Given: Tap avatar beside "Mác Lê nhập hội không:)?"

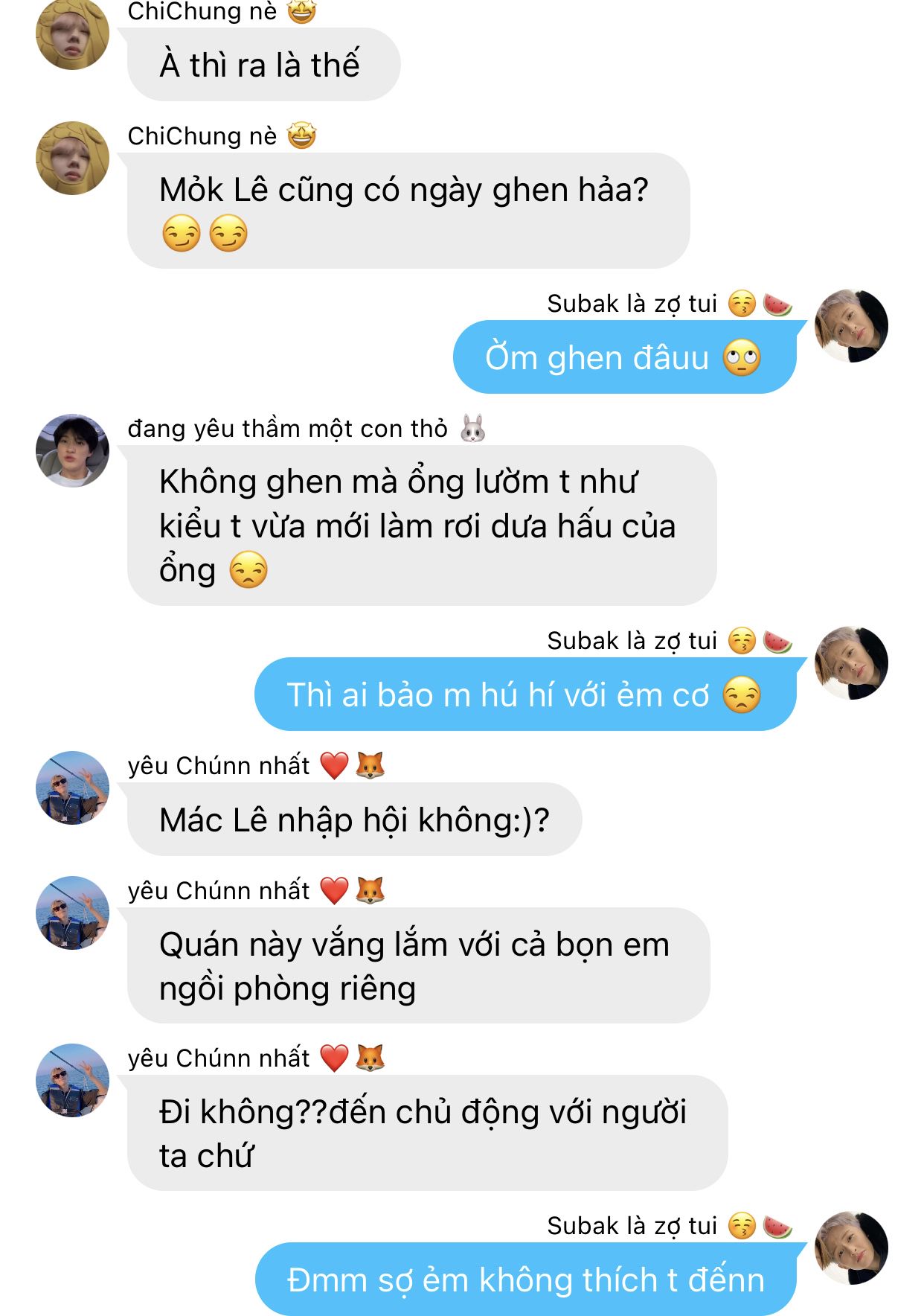Looking at the screenshot, I should point(73,788).
